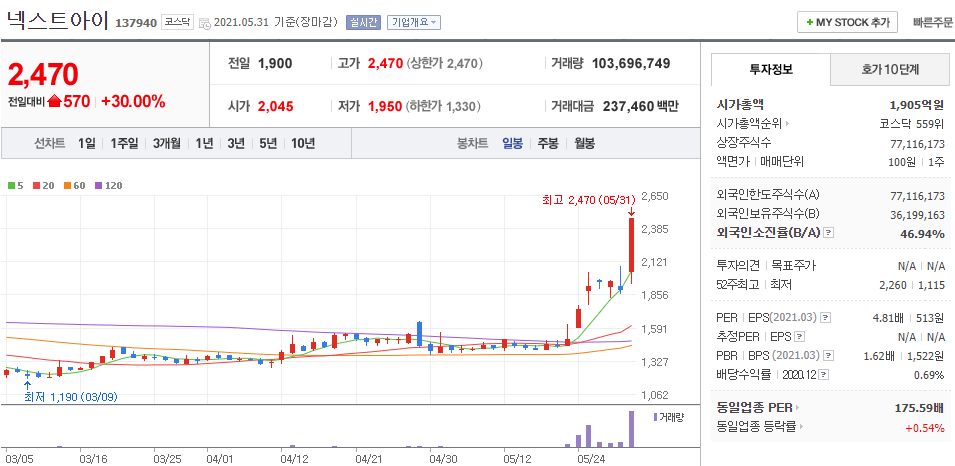The height and width of the screenshot is (466, 955).
Task: Click the help icon next to 배당수익률
Action: coord(824,375)
